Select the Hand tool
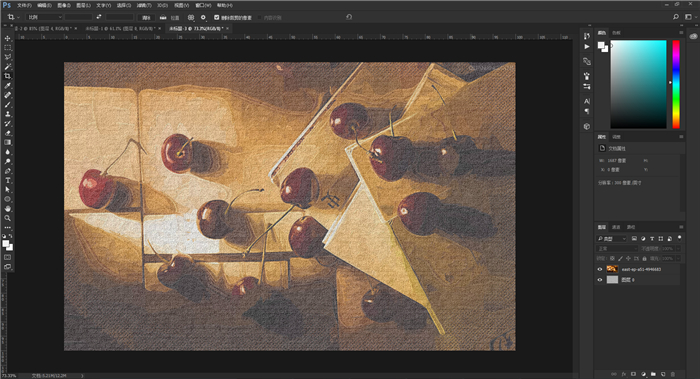 tap(8, 208)
